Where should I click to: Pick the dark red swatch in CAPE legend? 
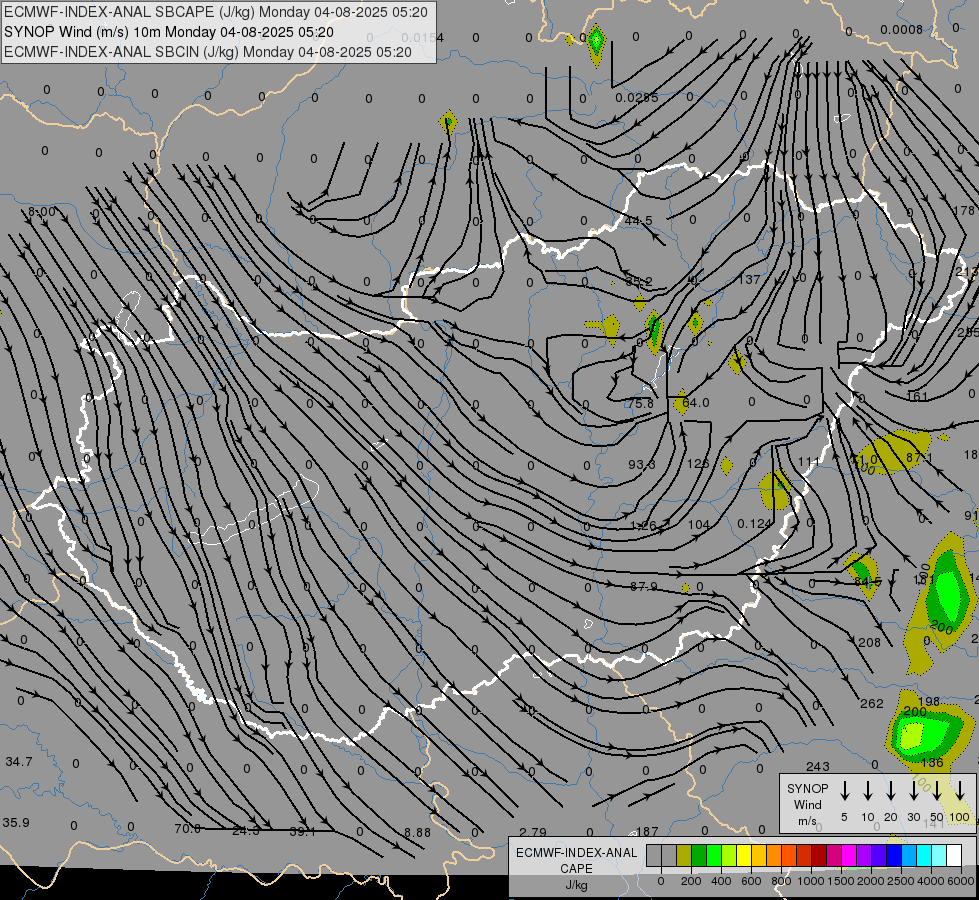819,856
